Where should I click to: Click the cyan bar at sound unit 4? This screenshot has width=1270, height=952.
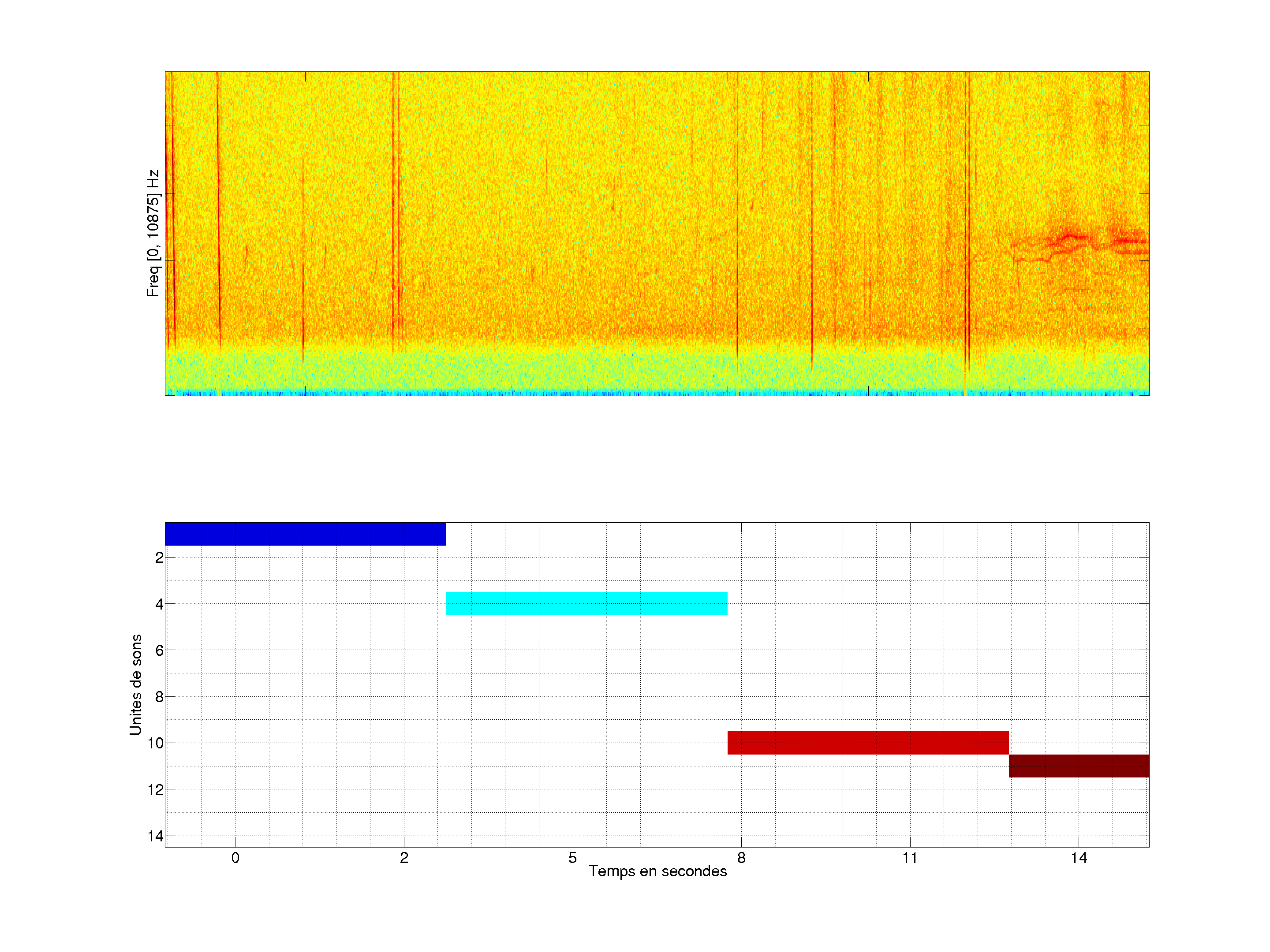pyautogui.click(x=586, y=603)
